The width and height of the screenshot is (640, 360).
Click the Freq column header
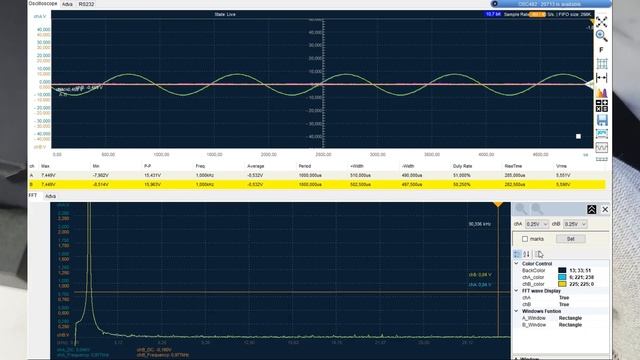pos(200,166)
